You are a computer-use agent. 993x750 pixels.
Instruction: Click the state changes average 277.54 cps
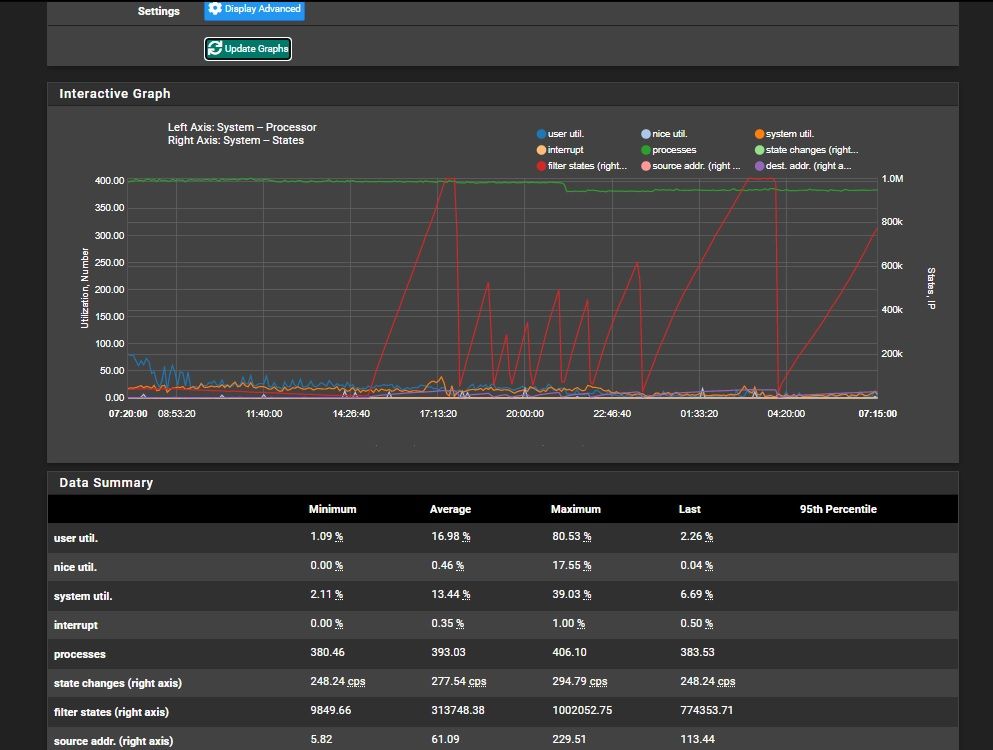pyautogui.click(x=459, y=682)
